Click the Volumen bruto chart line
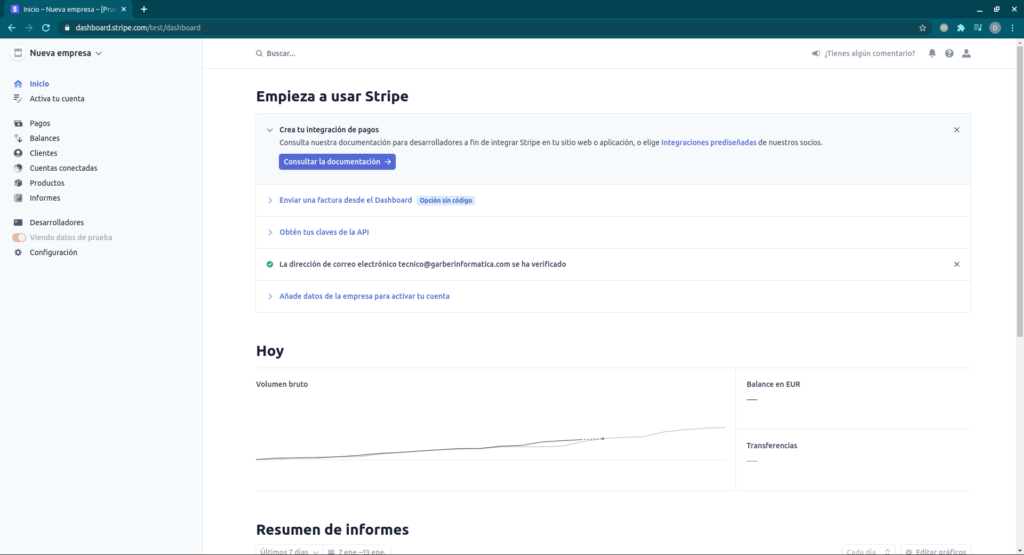The image size is (1024, 555). [x=490, y=444]
